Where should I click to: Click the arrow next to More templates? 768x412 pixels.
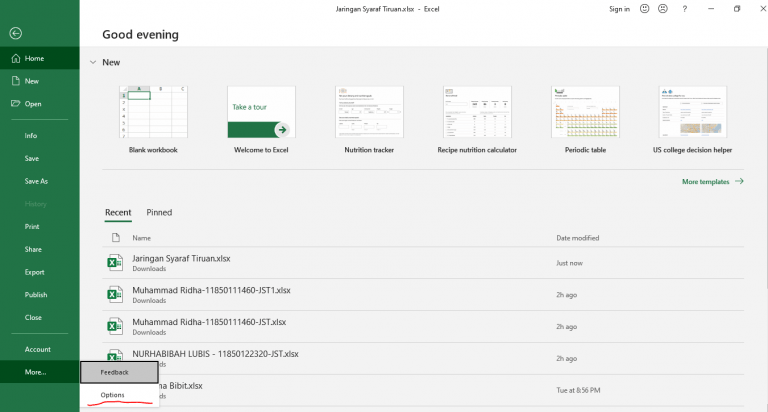tap(739, 181)
